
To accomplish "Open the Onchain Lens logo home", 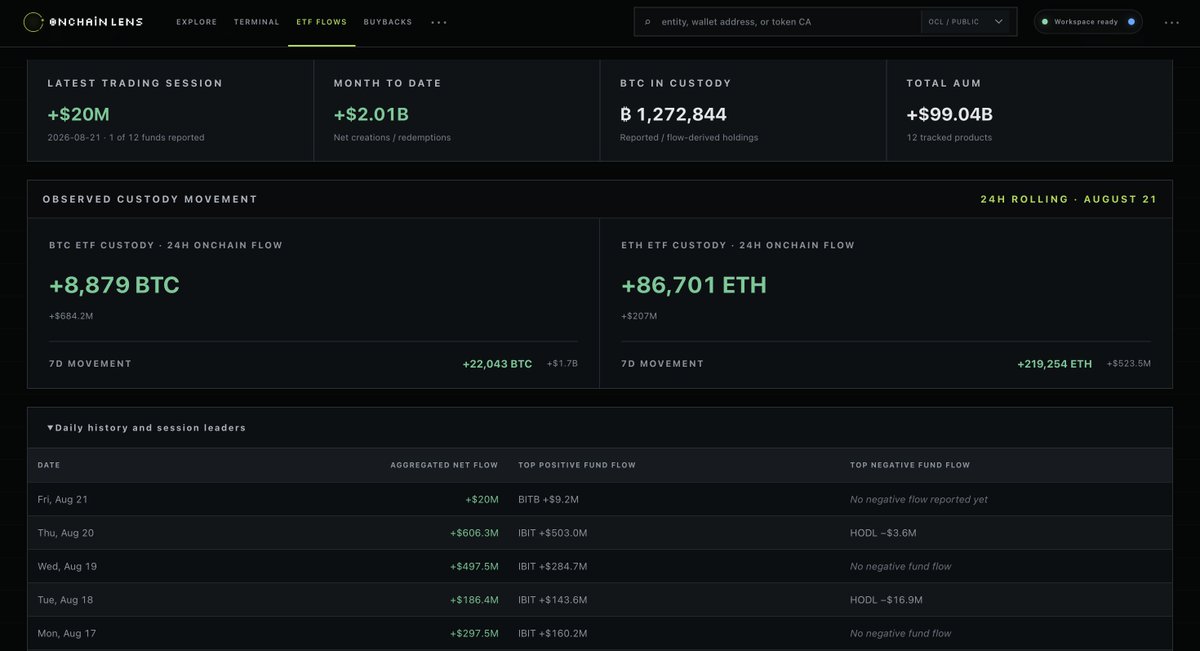I will (x=83, y=21).
